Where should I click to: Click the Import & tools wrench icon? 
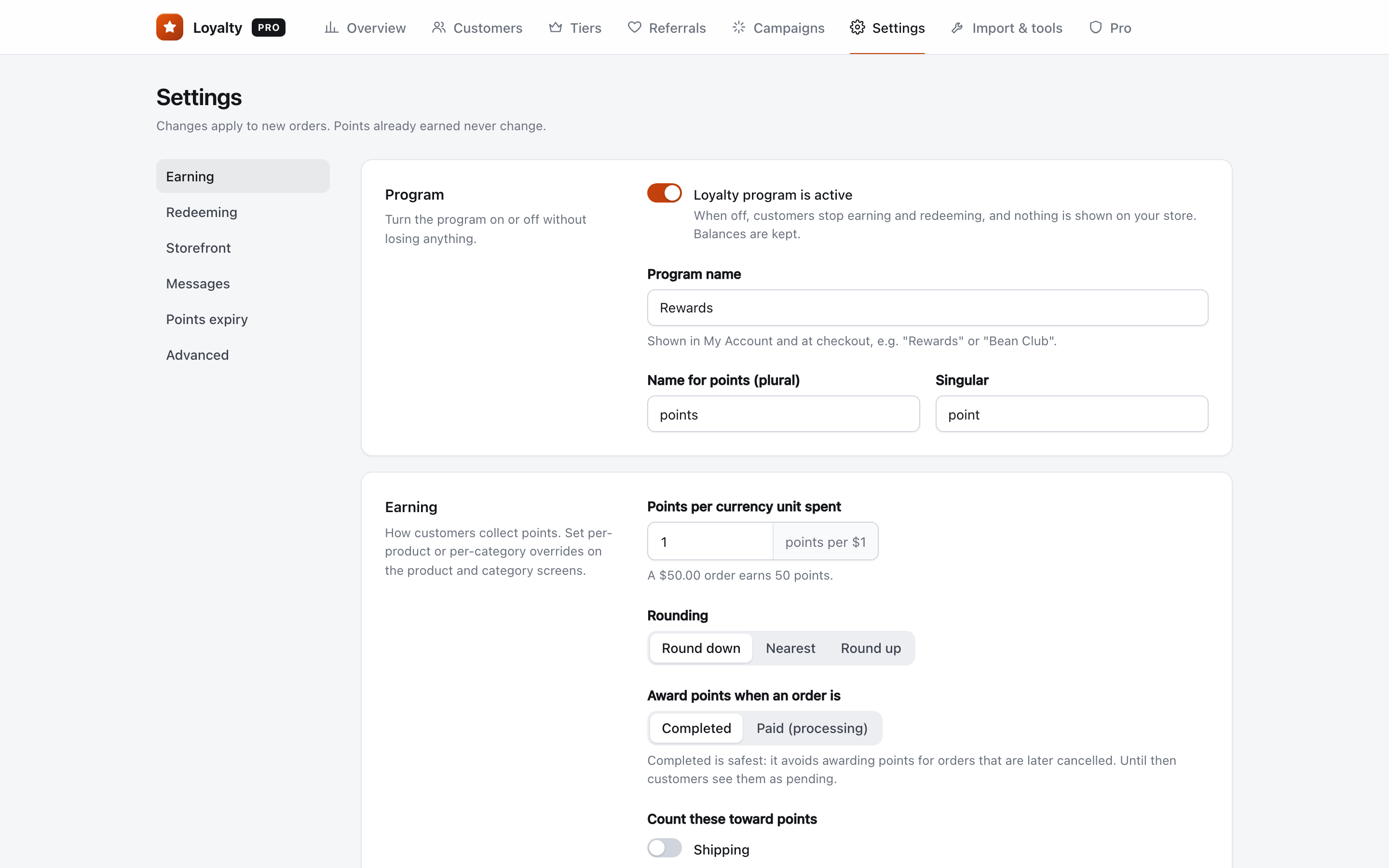click(957, 27)
